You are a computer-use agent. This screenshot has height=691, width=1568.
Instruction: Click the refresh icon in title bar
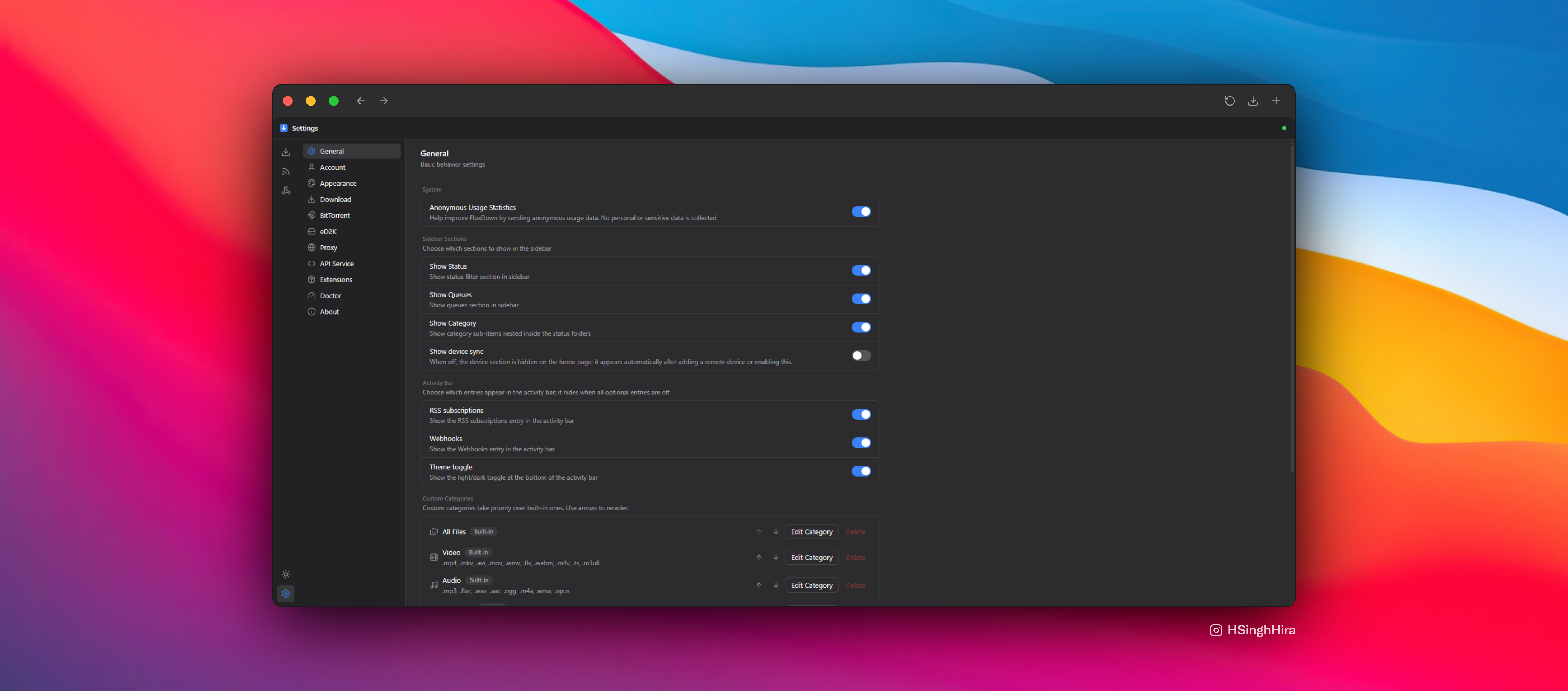1230,101
